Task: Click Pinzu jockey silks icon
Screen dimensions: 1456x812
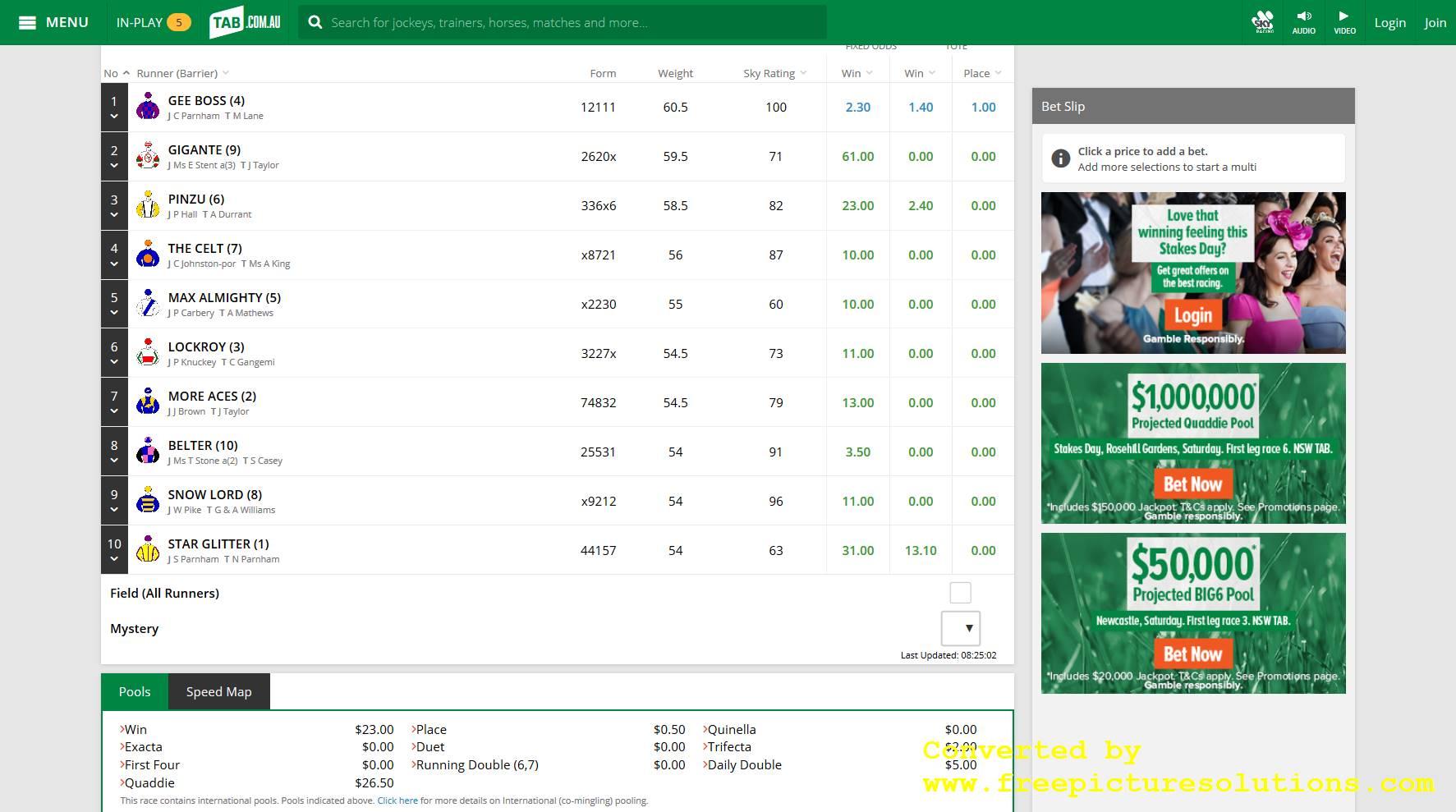Action: pos(148,205)
